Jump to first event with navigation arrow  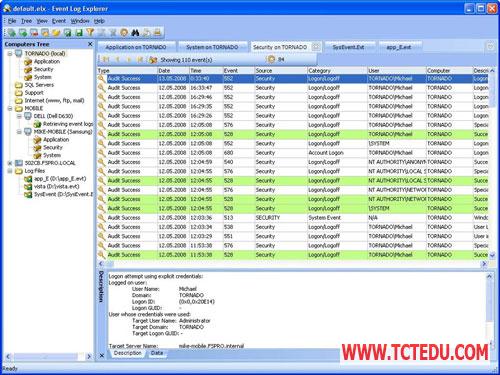point(106,60)
